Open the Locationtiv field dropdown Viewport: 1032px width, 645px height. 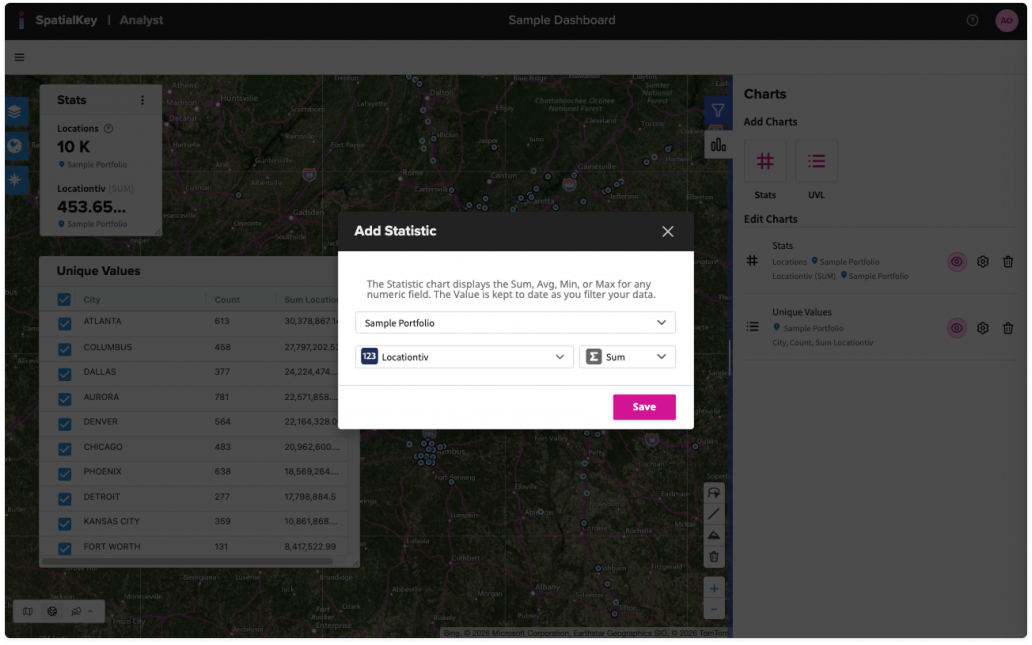click(x=463, y=356)
